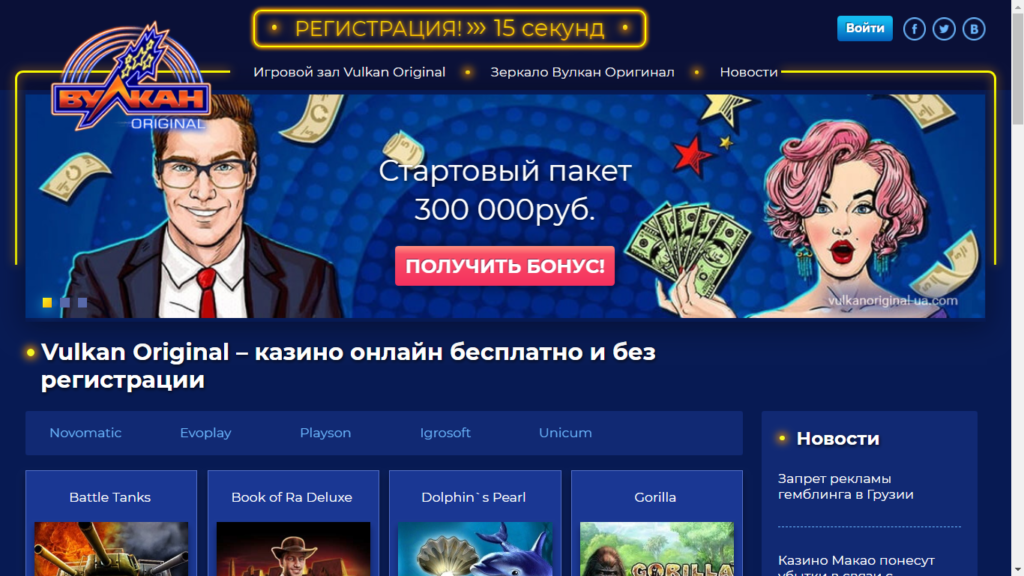Open Зеркало Вулкан Оригинал menu item

click(583, 72)
